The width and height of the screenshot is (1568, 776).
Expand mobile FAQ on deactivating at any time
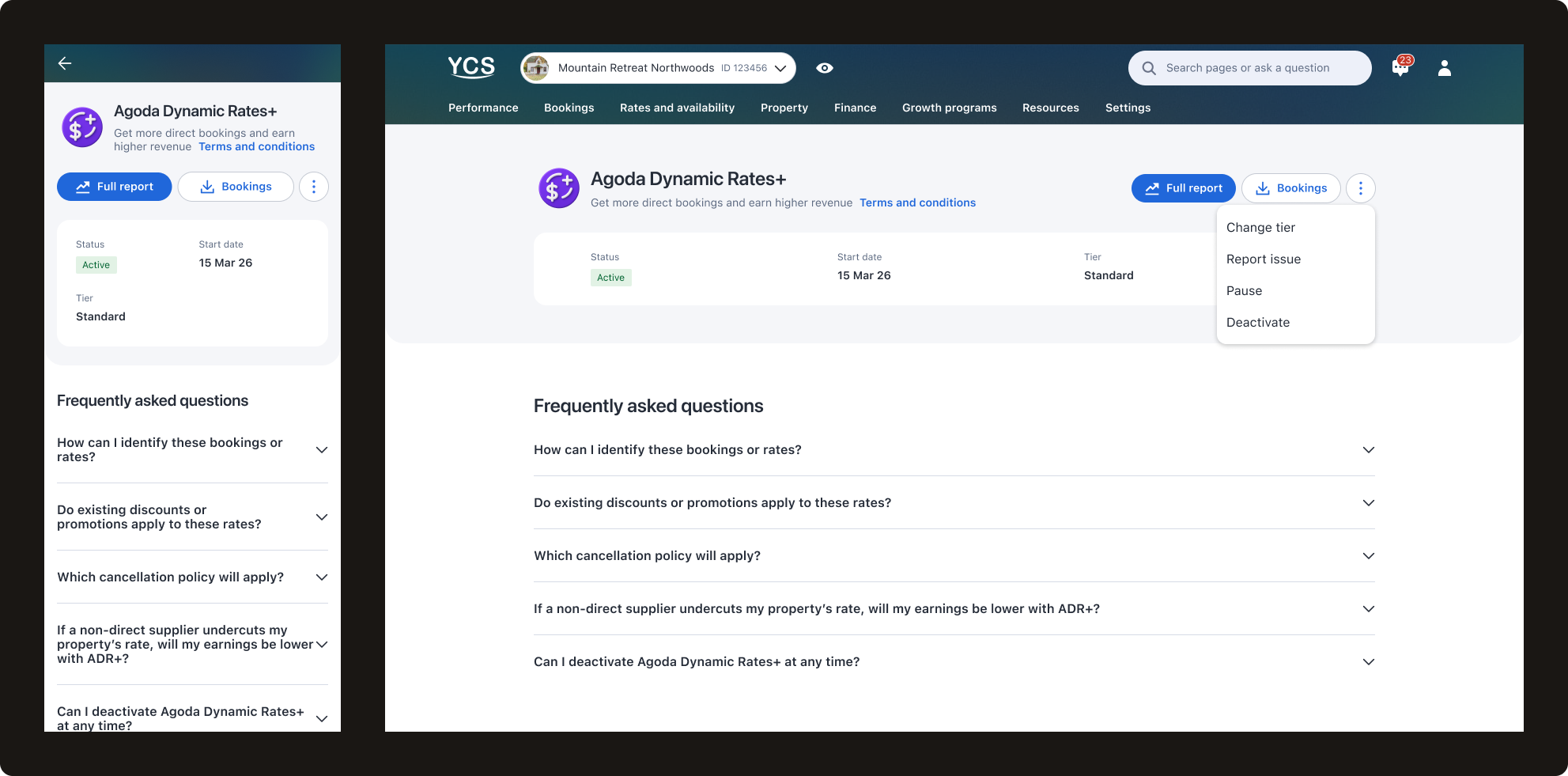(192, 710)
